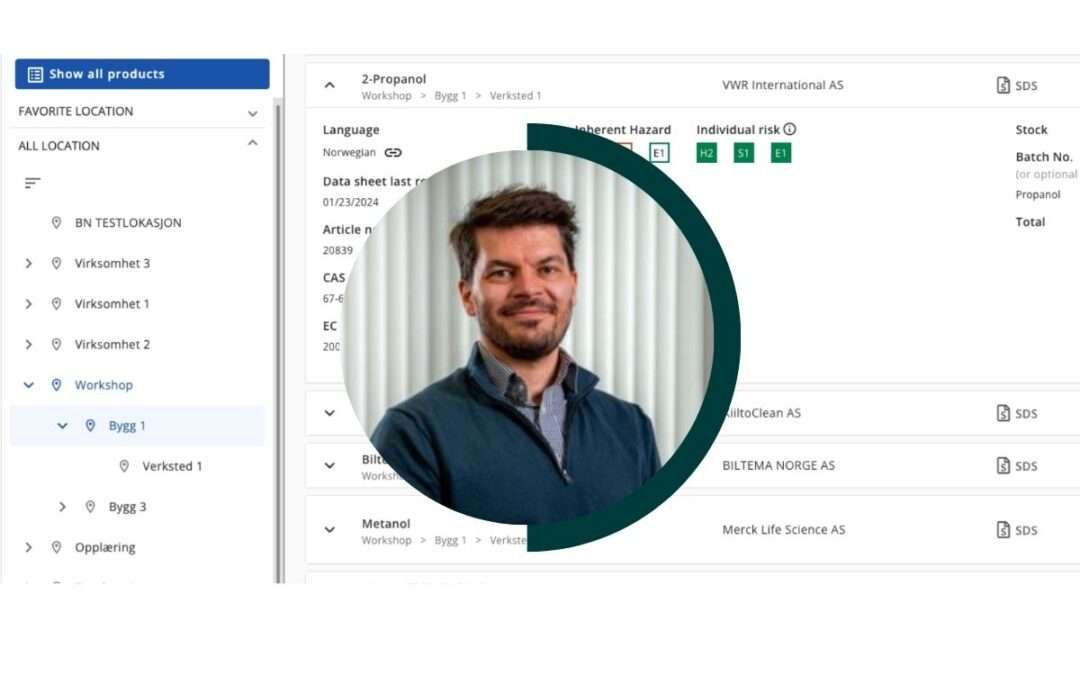The width and height of the screenshot is (1080, 675).
Task: Select the H2 individual risk badge
Action: click(706, 153)
